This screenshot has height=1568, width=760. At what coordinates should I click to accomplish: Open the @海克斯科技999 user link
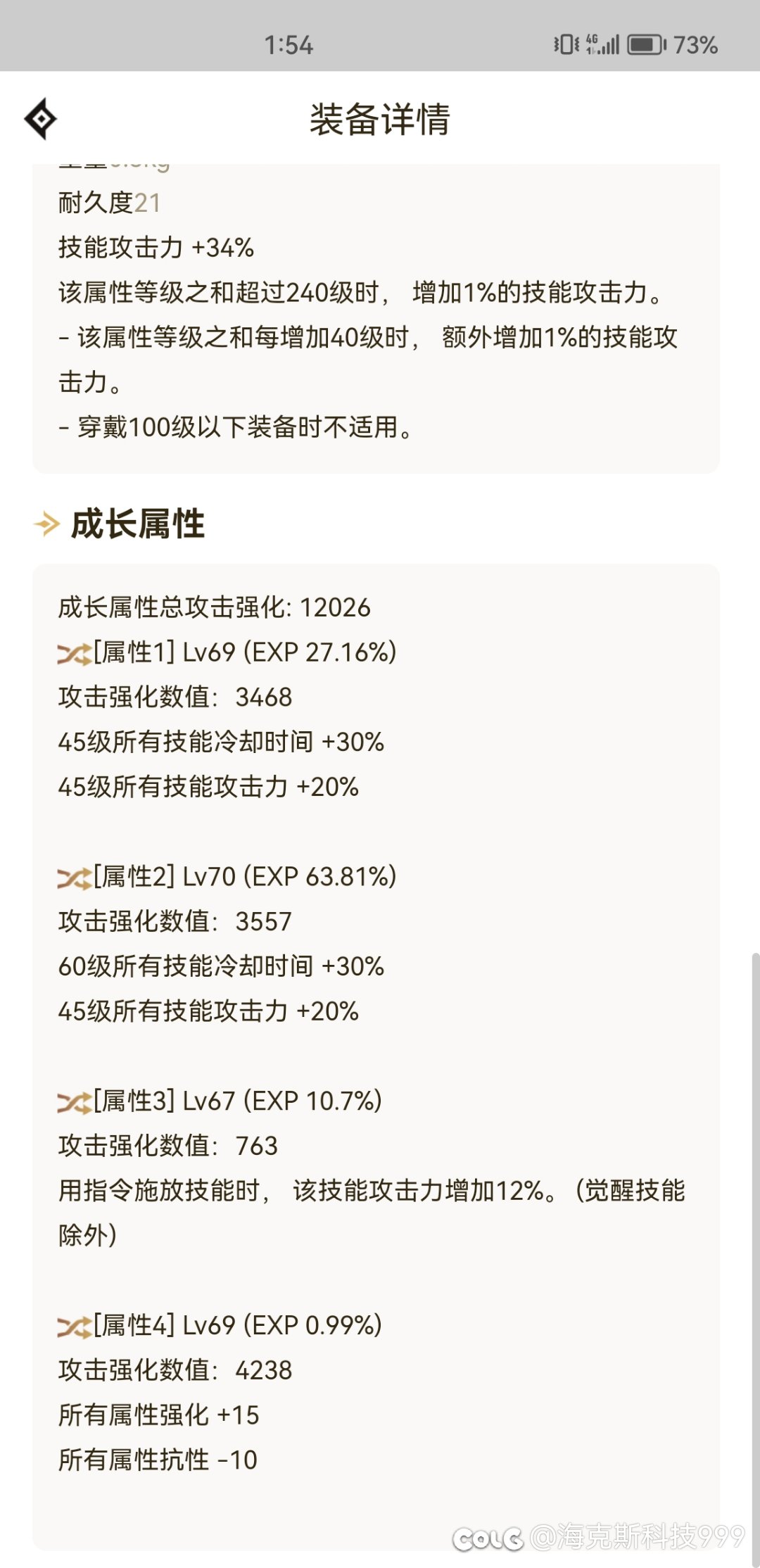tap(637, 1536)
